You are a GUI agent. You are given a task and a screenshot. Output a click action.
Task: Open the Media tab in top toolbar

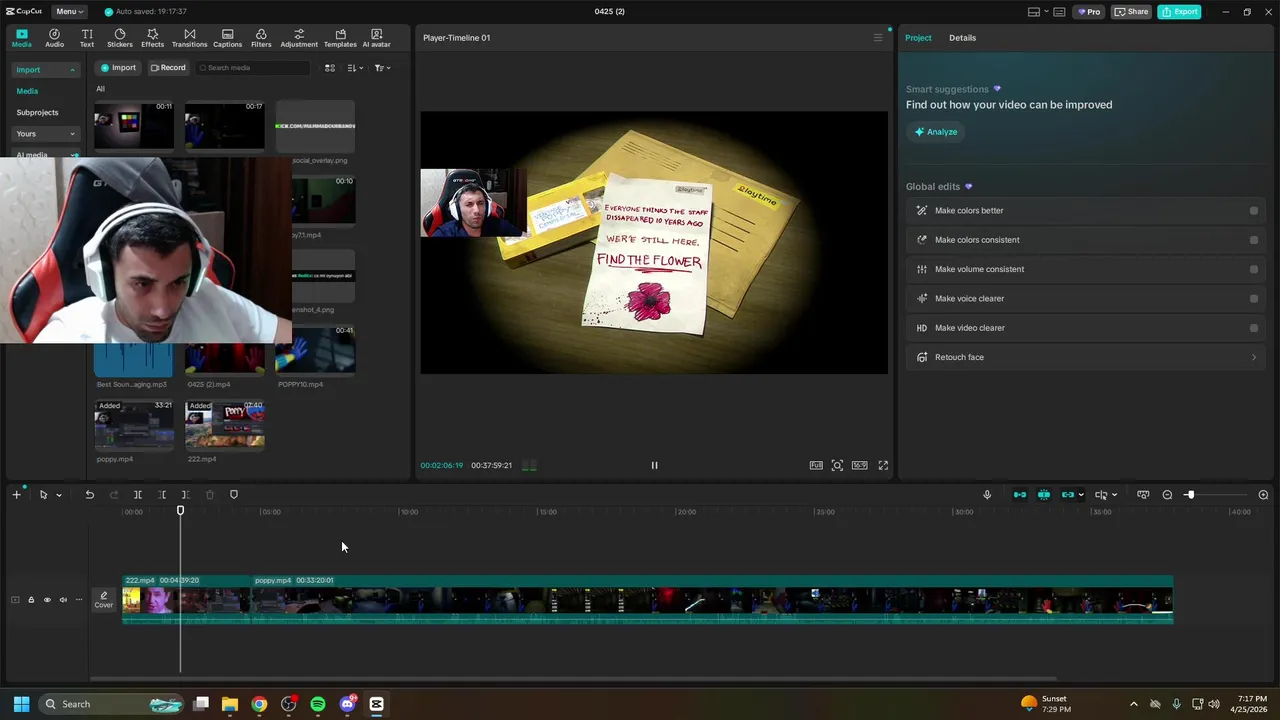[21, 38]
